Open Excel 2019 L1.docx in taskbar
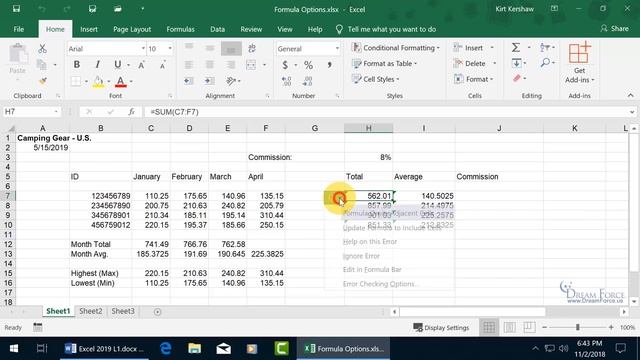The image size is (640, 360). click(105, 349)
